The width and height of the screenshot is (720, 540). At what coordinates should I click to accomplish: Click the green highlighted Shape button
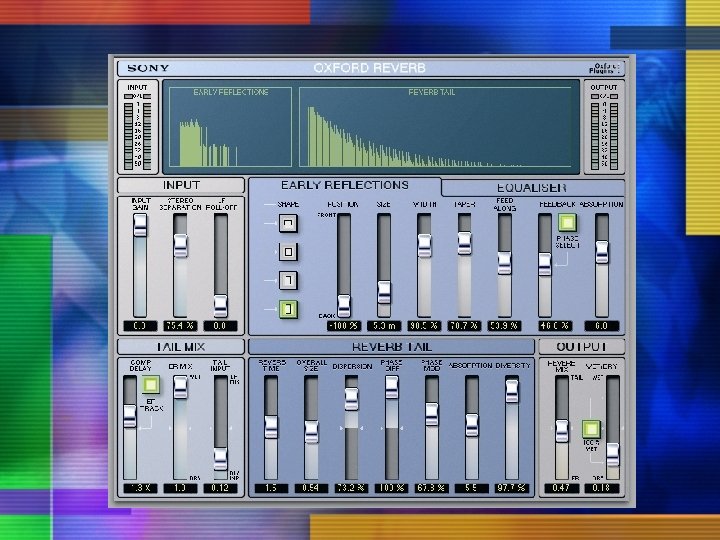click(x=288, y=309)
